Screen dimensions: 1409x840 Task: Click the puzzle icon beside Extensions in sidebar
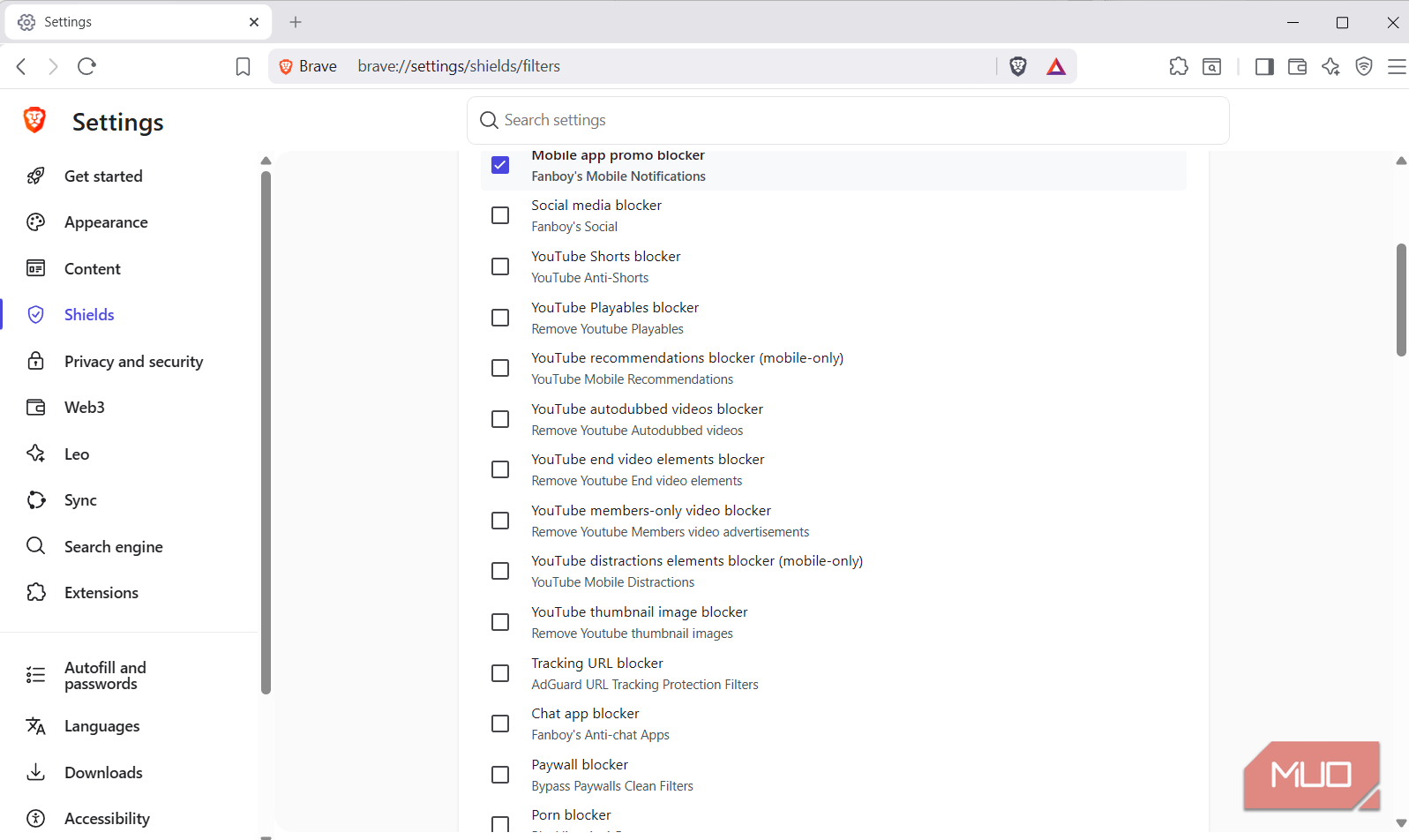(36, 592)
